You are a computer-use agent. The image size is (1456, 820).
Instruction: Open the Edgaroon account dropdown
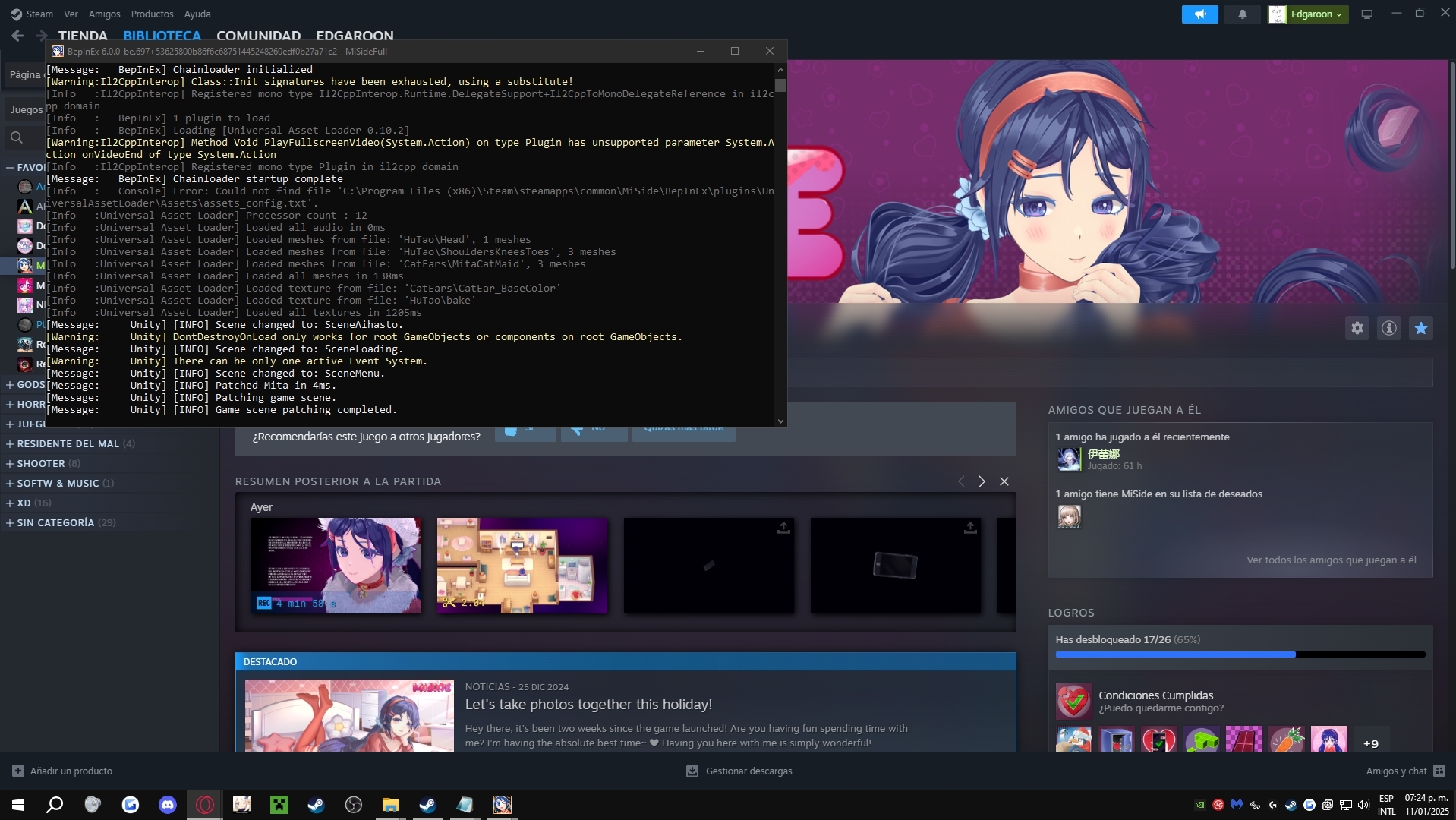(x=1308, y=14)
